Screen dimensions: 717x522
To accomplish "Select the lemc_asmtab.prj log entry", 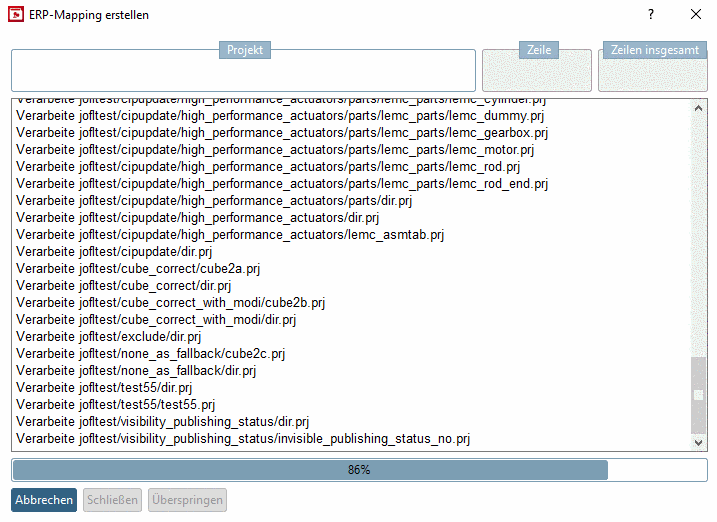I will (x=230, y=235).
